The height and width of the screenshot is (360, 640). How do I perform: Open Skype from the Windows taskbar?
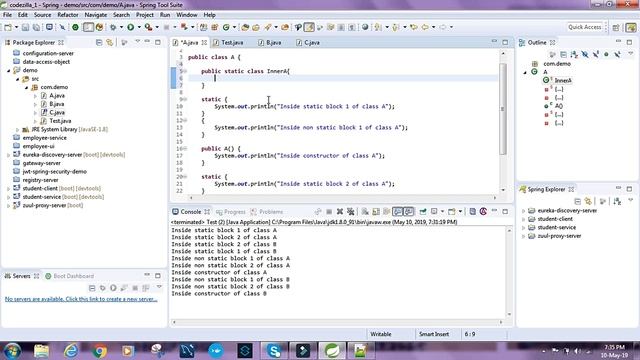[274, 351]
